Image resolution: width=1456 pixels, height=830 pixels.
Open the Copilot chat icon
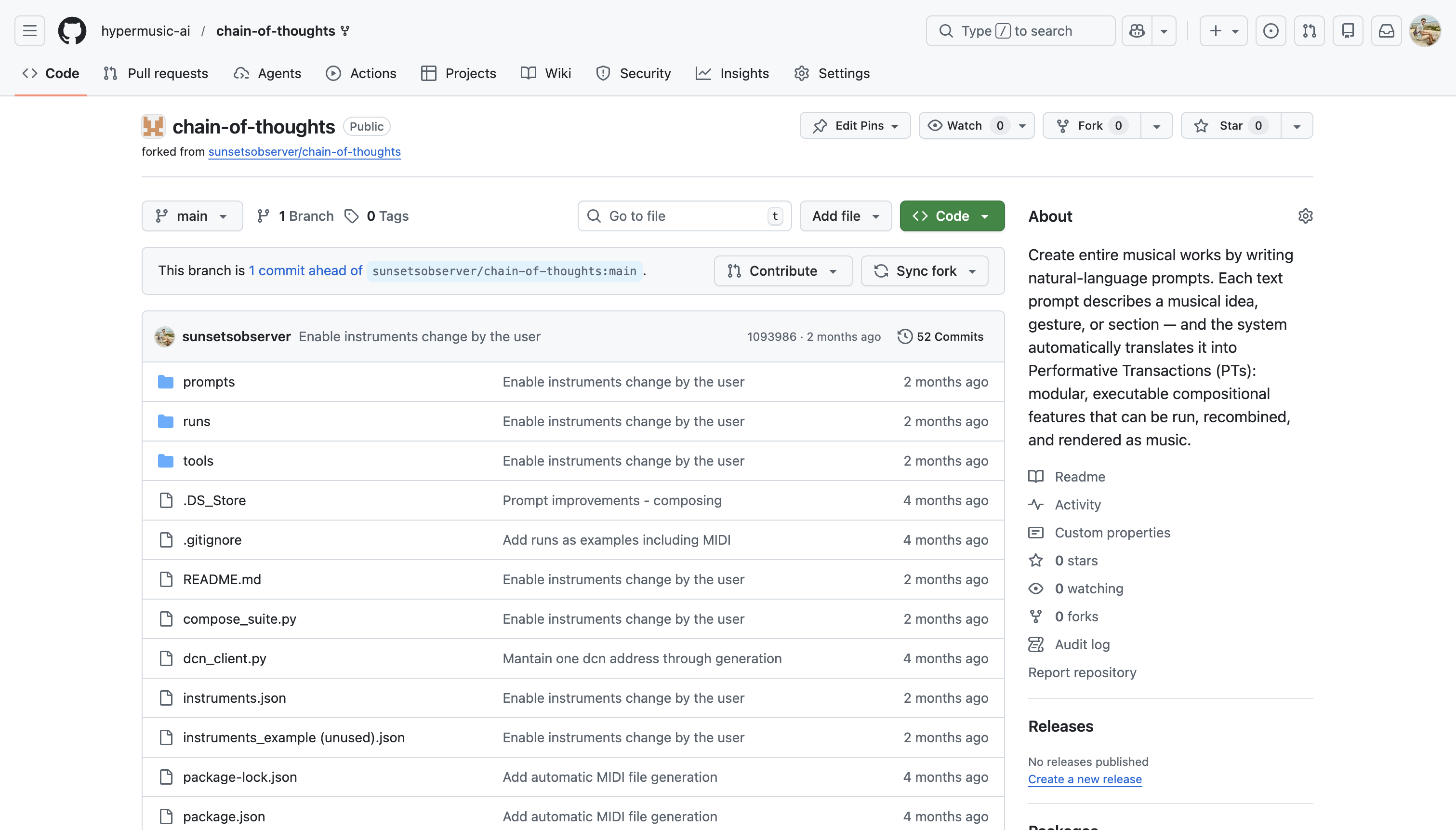[x=1137, y=31]
